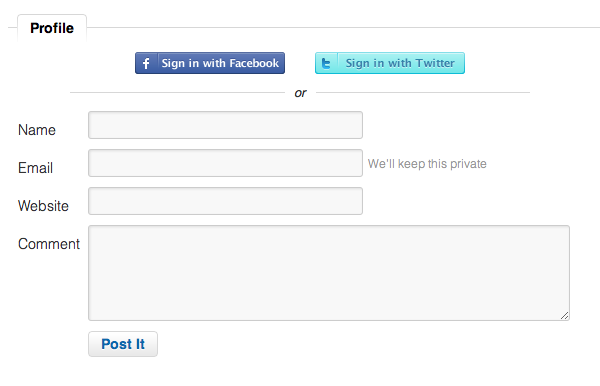The image size is (600, 386).
Task: Click the Facebook 'f' logo icon
Action: (146, 63)
